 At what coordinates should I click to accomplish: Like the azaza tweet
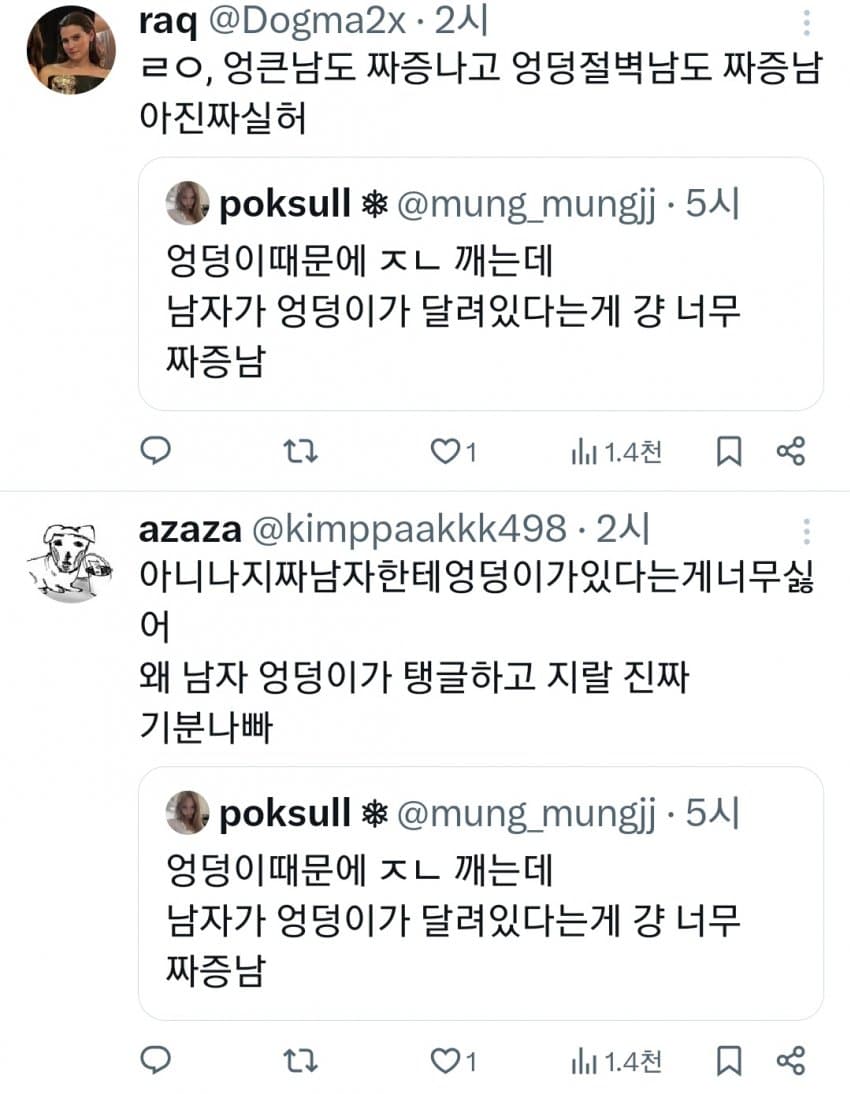point(444,1060)
